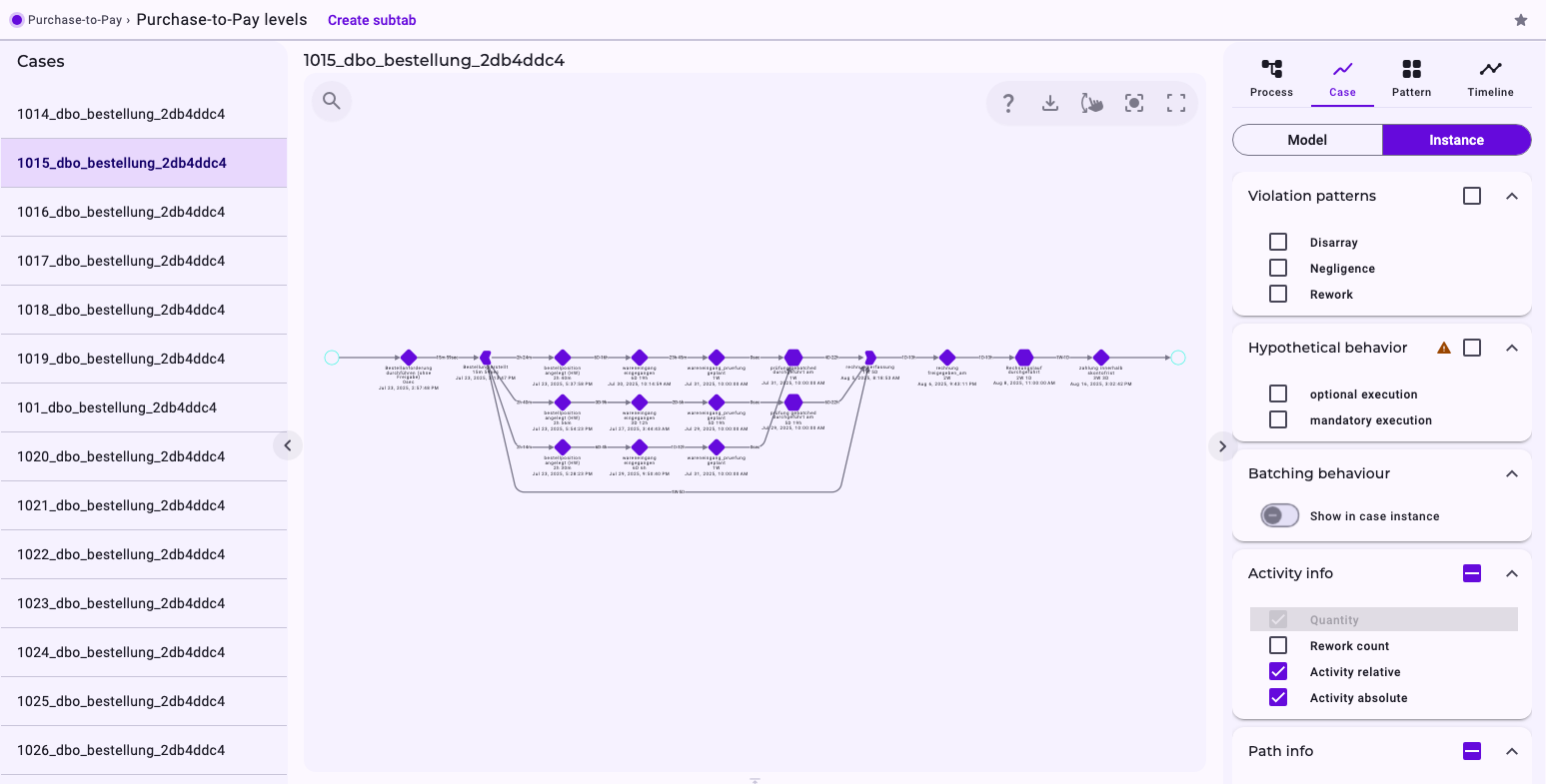This screenshot has width=1546, height=784.
Task: Select the zahlung innerhalb skontofrist node
Action: 1101,358
